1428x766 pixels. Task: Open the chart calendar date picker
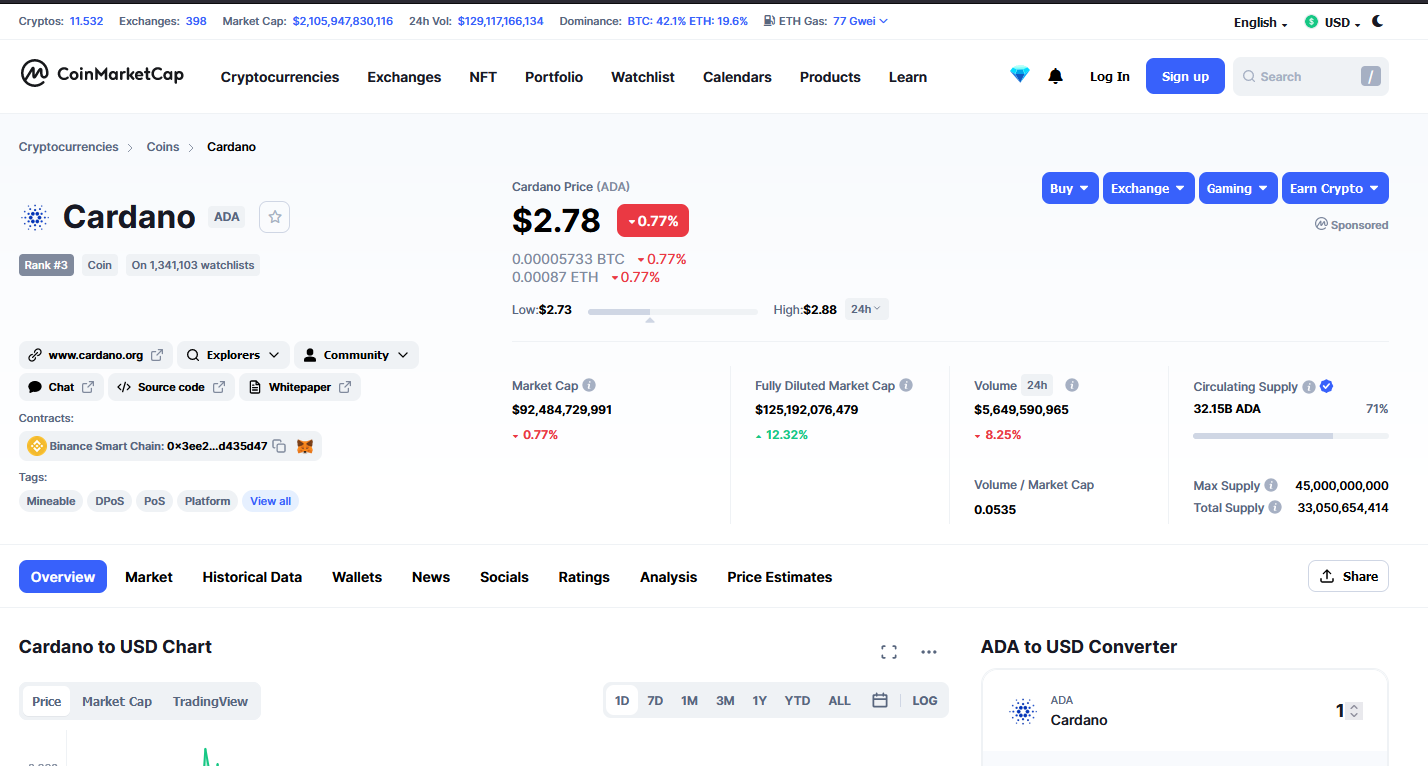coord(880,700)
